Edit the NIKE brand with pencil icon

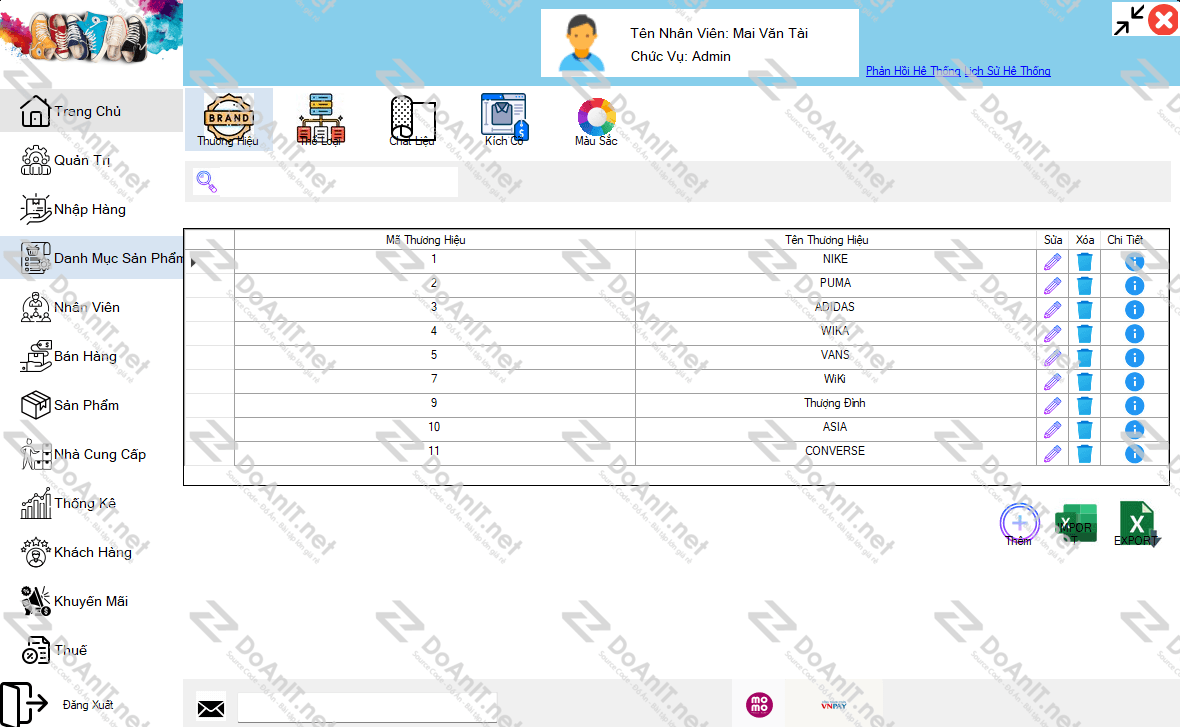point(1052,262)
